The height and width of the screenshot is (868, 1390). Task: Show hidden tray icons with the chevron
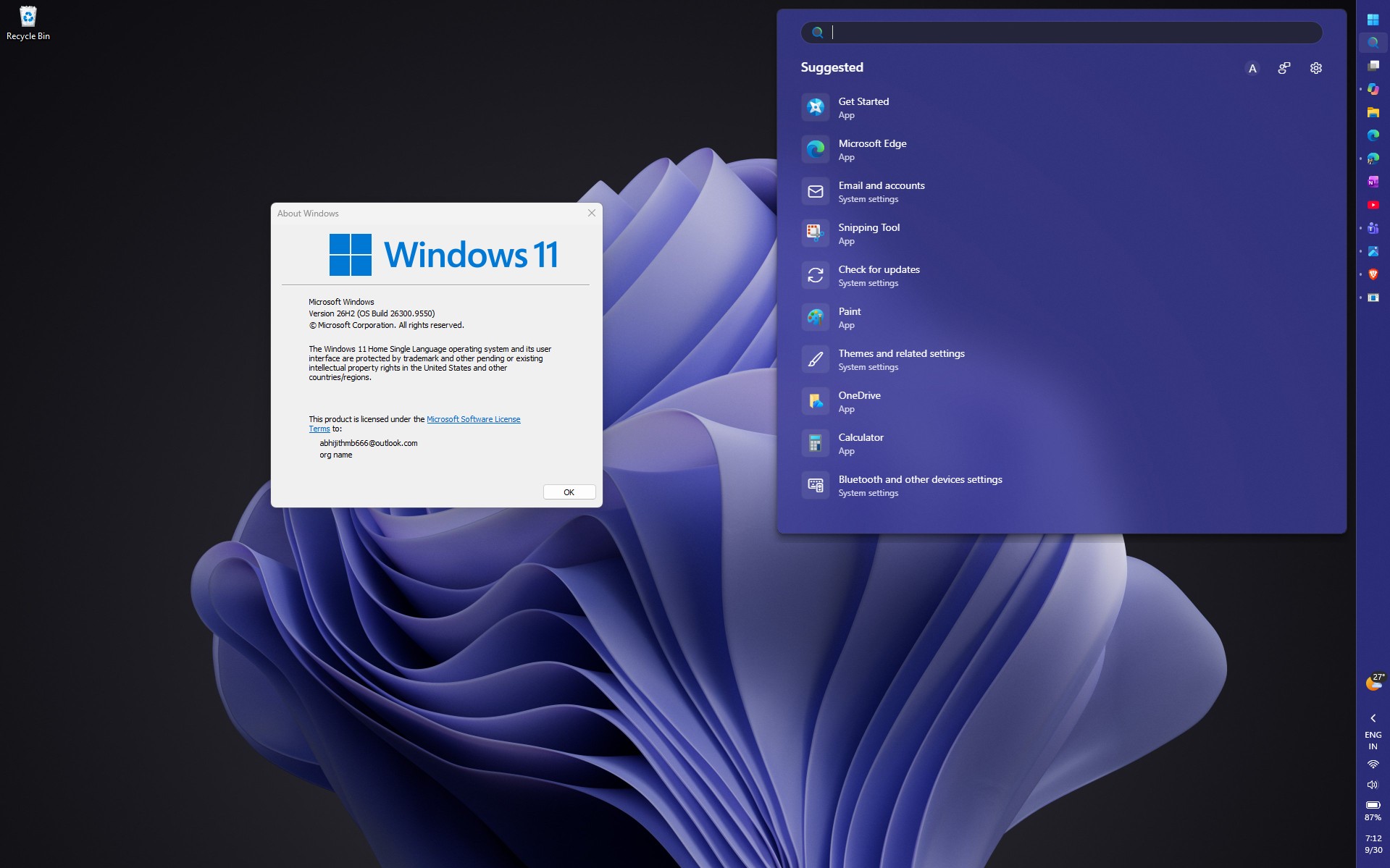tap(1373, 718)
